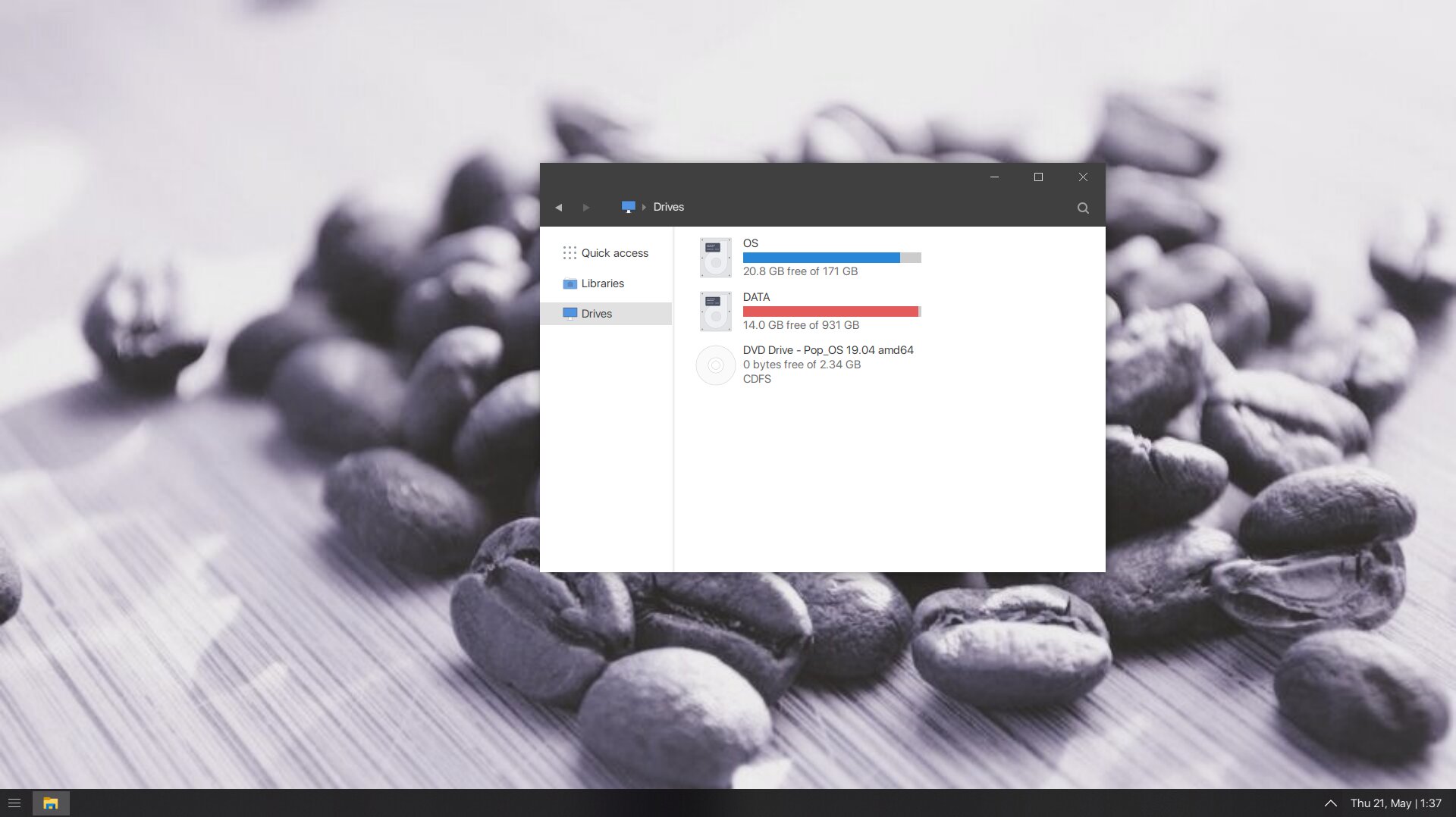Click 'DVD Drive - Pop_OS 19.04 amd64' label
Viewport: 1456px width, 817px height.
[828, 350]
